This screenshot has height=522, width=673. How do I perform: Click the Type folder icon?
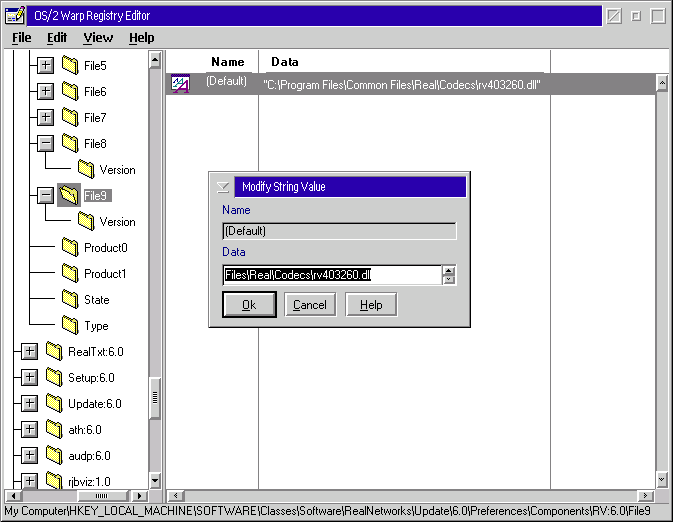click(70, 326)
